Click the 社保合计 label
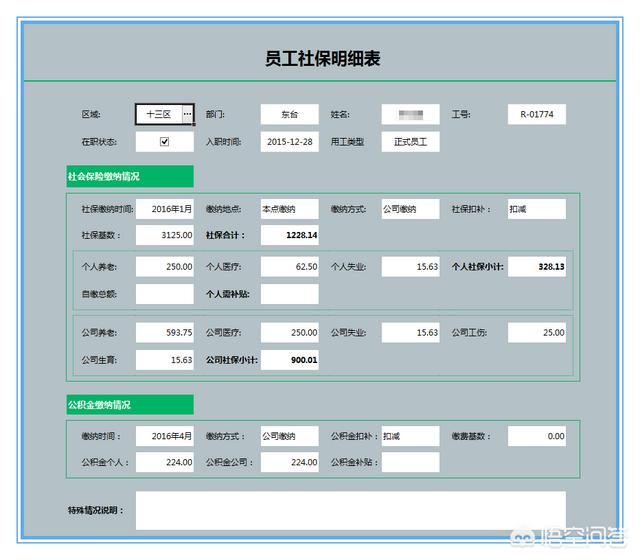Viewport: 640px width, 560px height. tap(225, 235)
